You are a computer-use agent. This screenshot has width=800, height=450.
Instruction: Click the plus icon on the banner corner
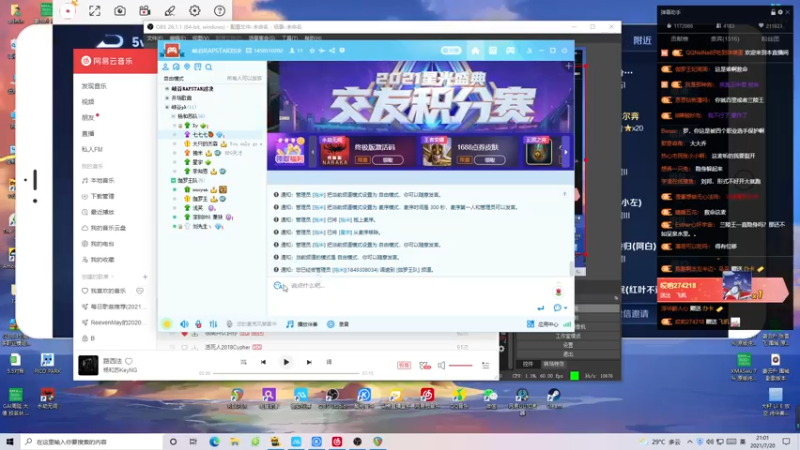click(x=568, y=66)
